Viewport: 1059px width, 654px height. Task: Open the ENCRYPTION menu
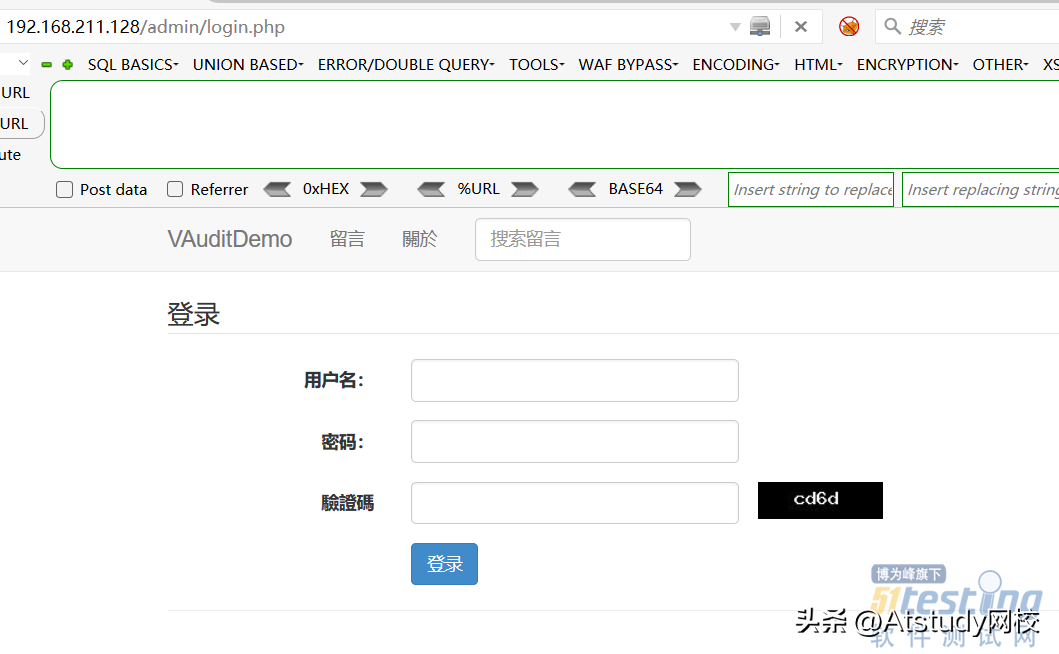(907, 65)
